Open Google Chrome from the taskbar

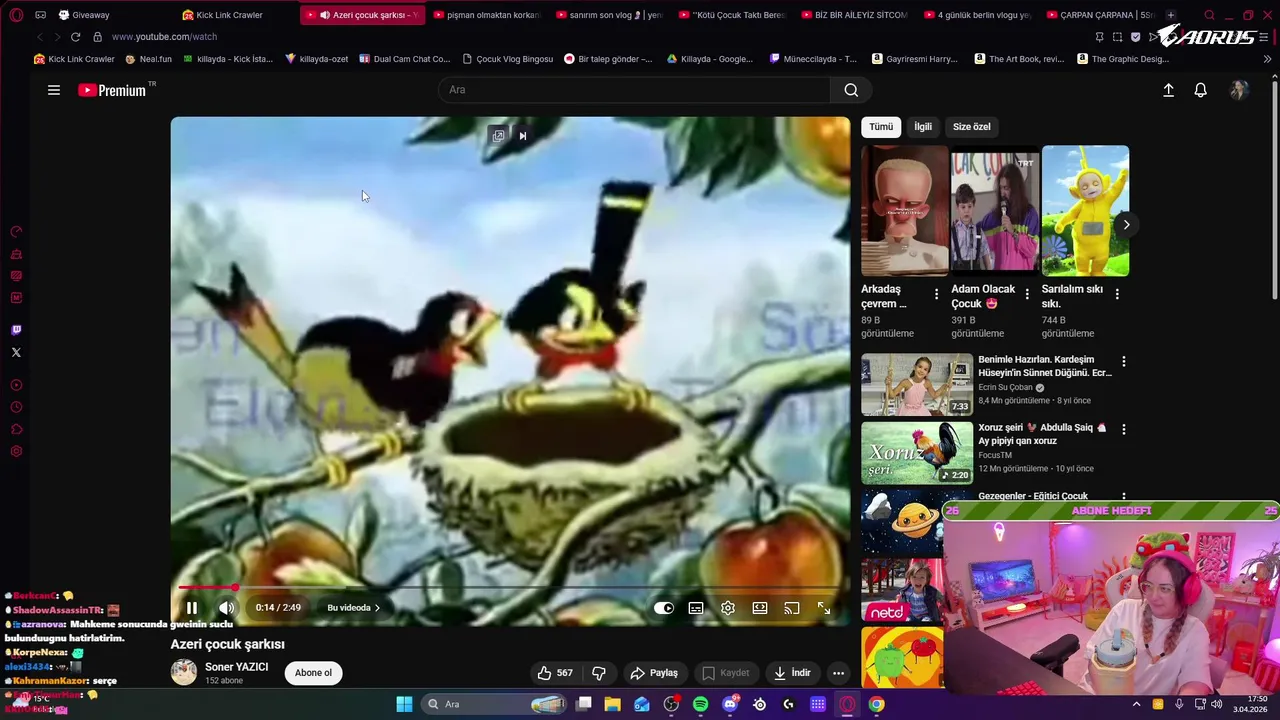[876, 704]
